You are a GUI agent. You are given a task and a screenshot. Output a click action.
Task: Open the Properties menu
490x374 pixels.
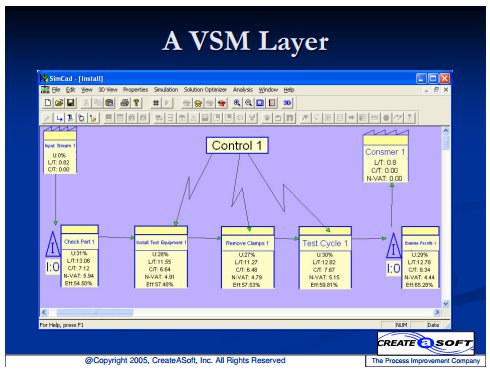(x=135, y=90)
